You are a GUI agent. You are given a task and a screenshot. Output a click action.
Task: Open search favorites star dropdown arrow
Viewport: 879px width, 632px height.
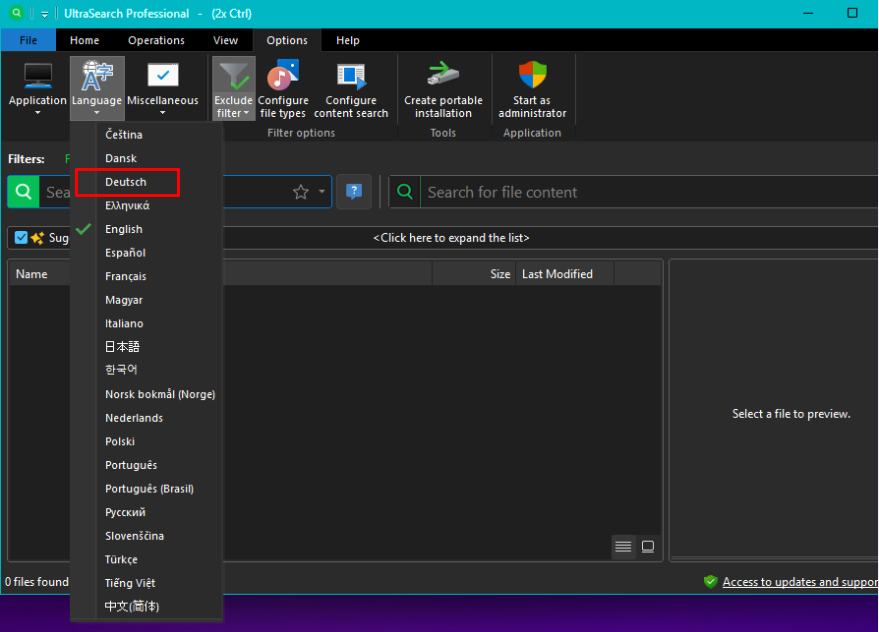322,192
